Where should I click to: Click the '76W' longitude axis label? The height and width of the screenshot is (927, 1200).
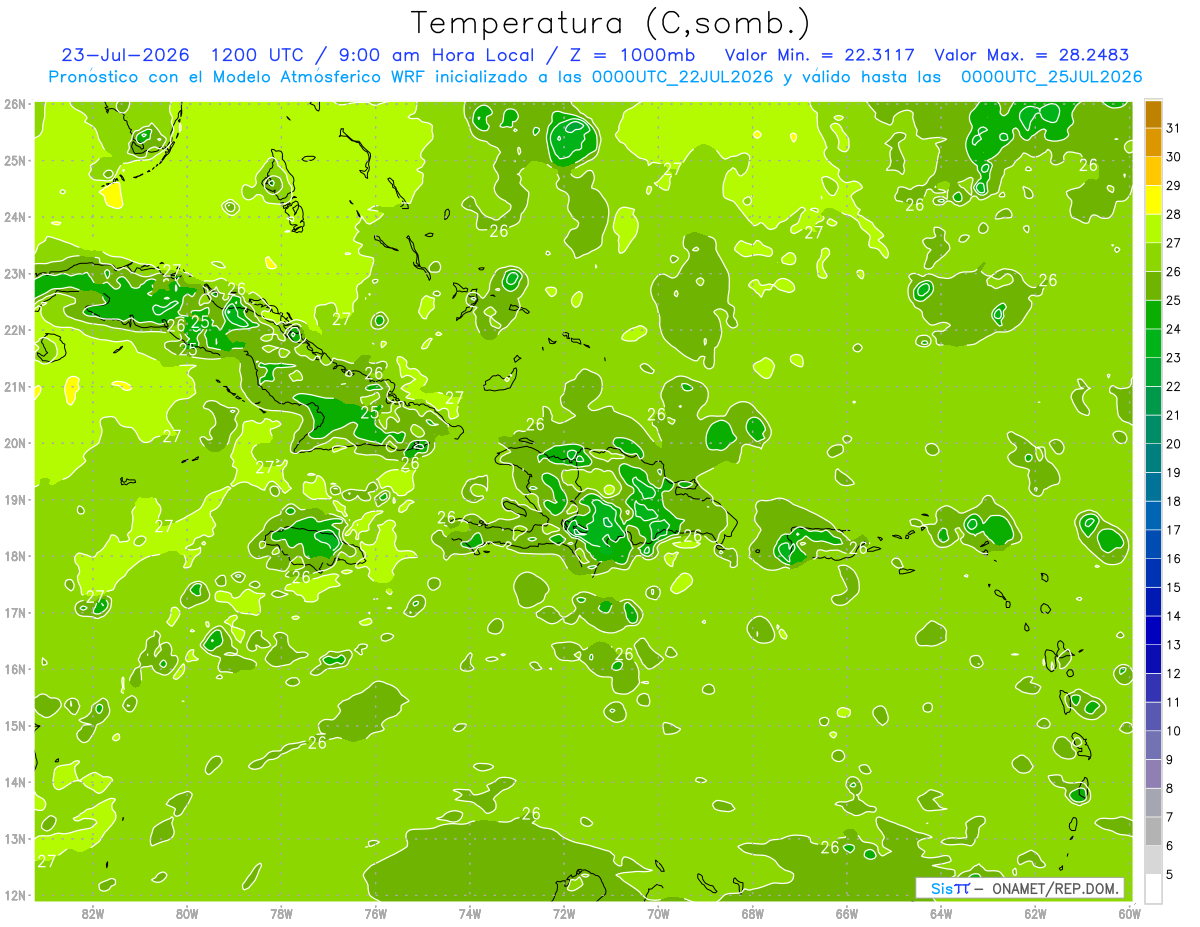pos(376,913)
